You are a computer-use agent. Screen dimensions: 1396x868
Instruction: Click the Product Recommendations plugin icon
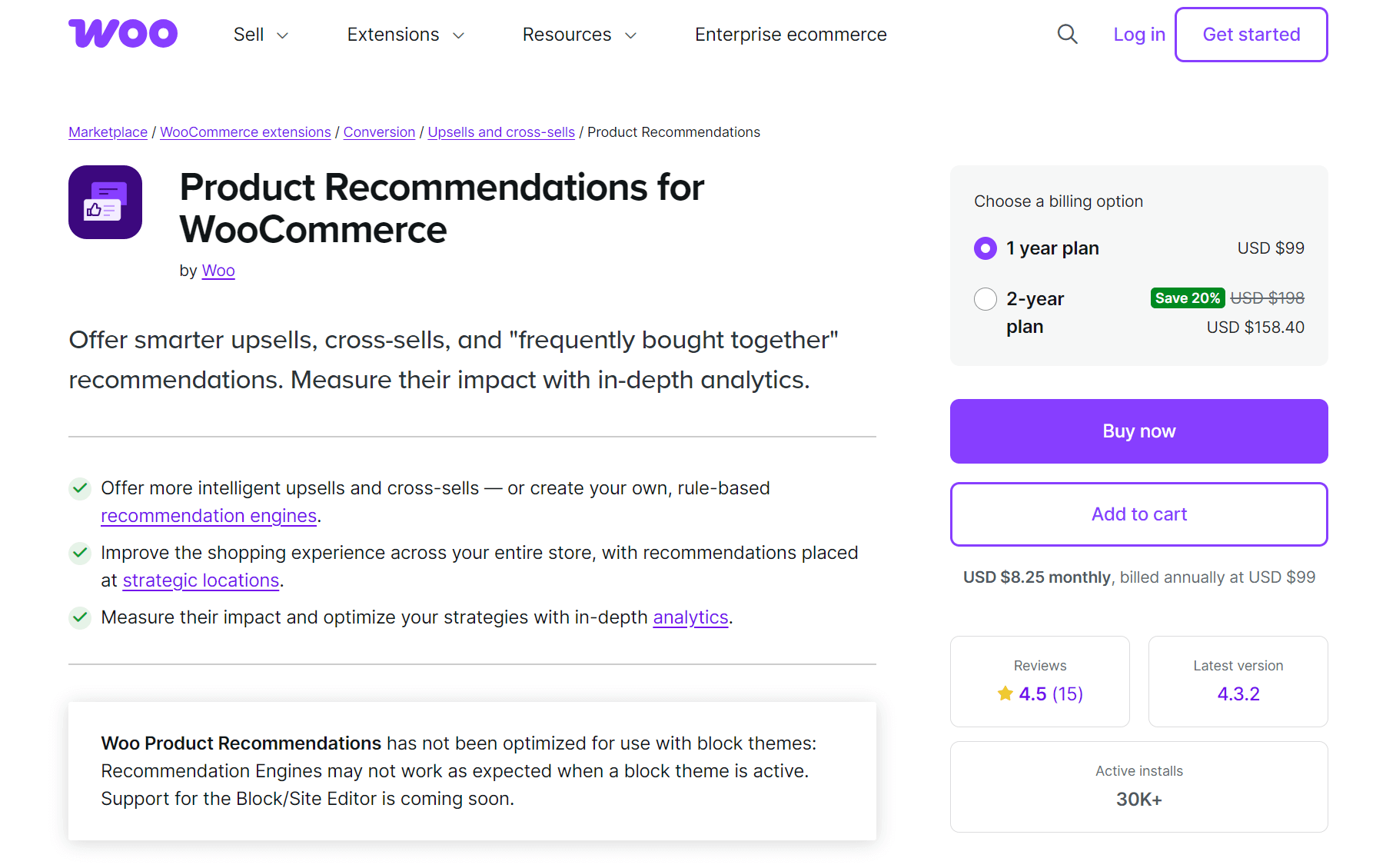(x=105, y=201)
